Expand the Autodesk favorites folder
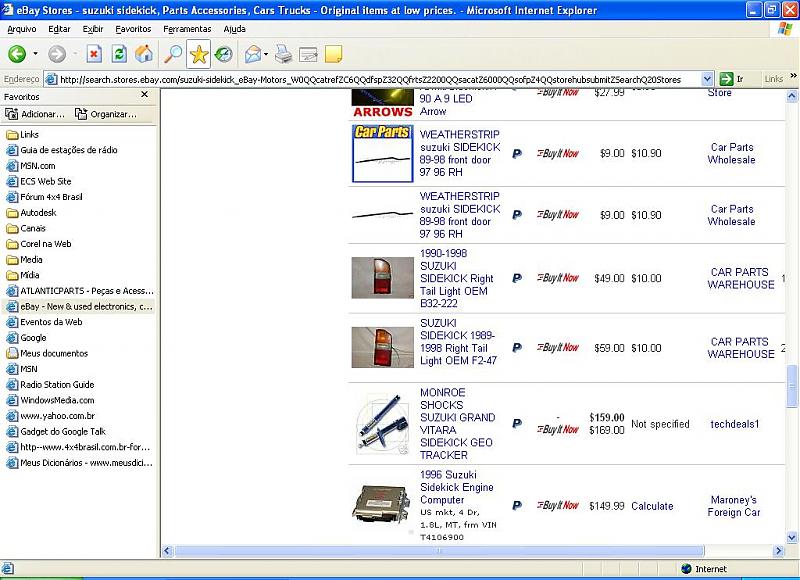800x580 pixels. [x=31, y=213]
